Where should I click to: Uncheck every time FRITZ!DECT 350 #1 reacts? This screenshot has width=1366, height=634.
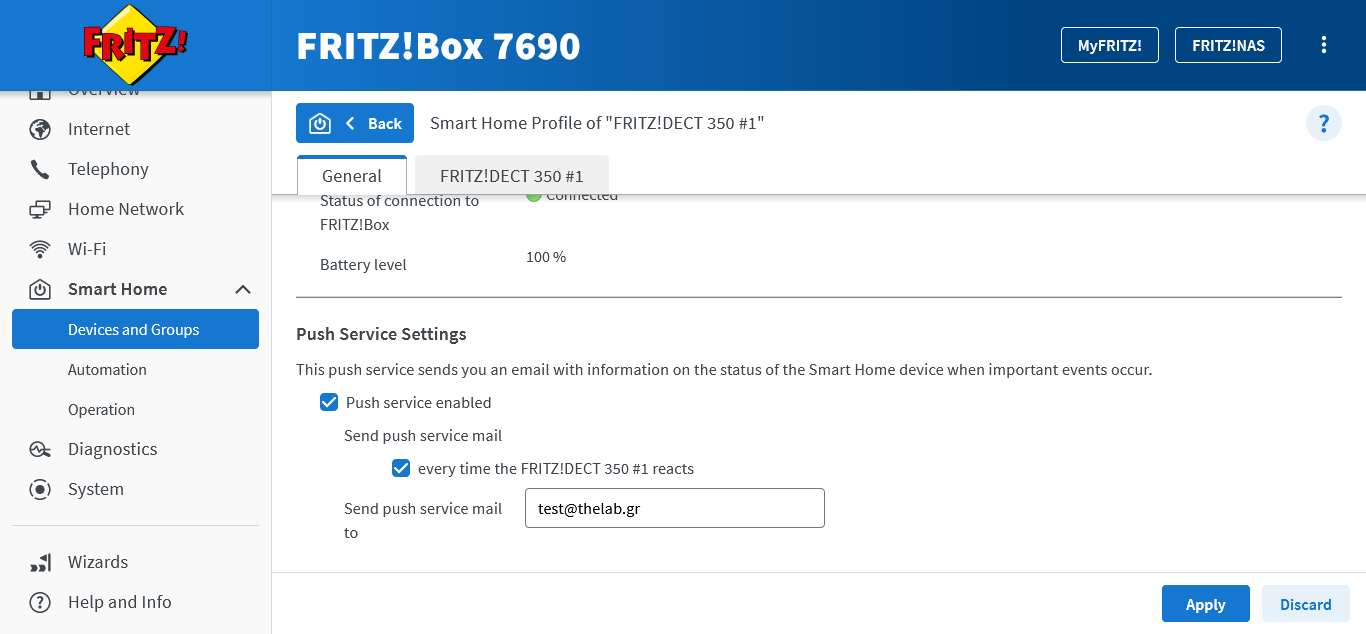[401, 468]
